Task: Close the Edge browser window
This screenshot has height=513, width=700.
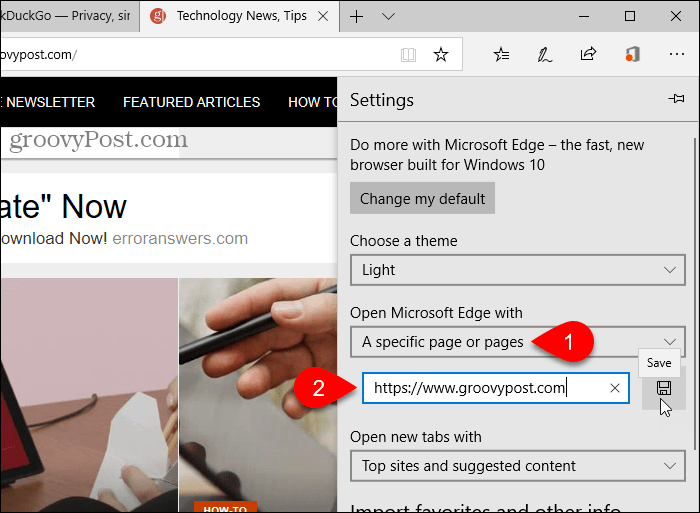Action: tap(675, 17)
